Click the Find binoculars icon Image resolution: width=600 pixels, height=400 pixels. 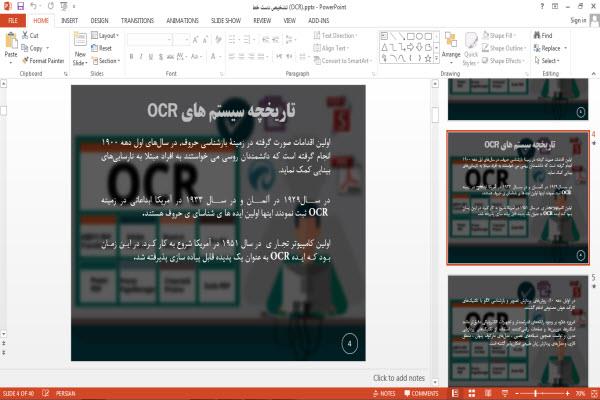tap(537, 35)
